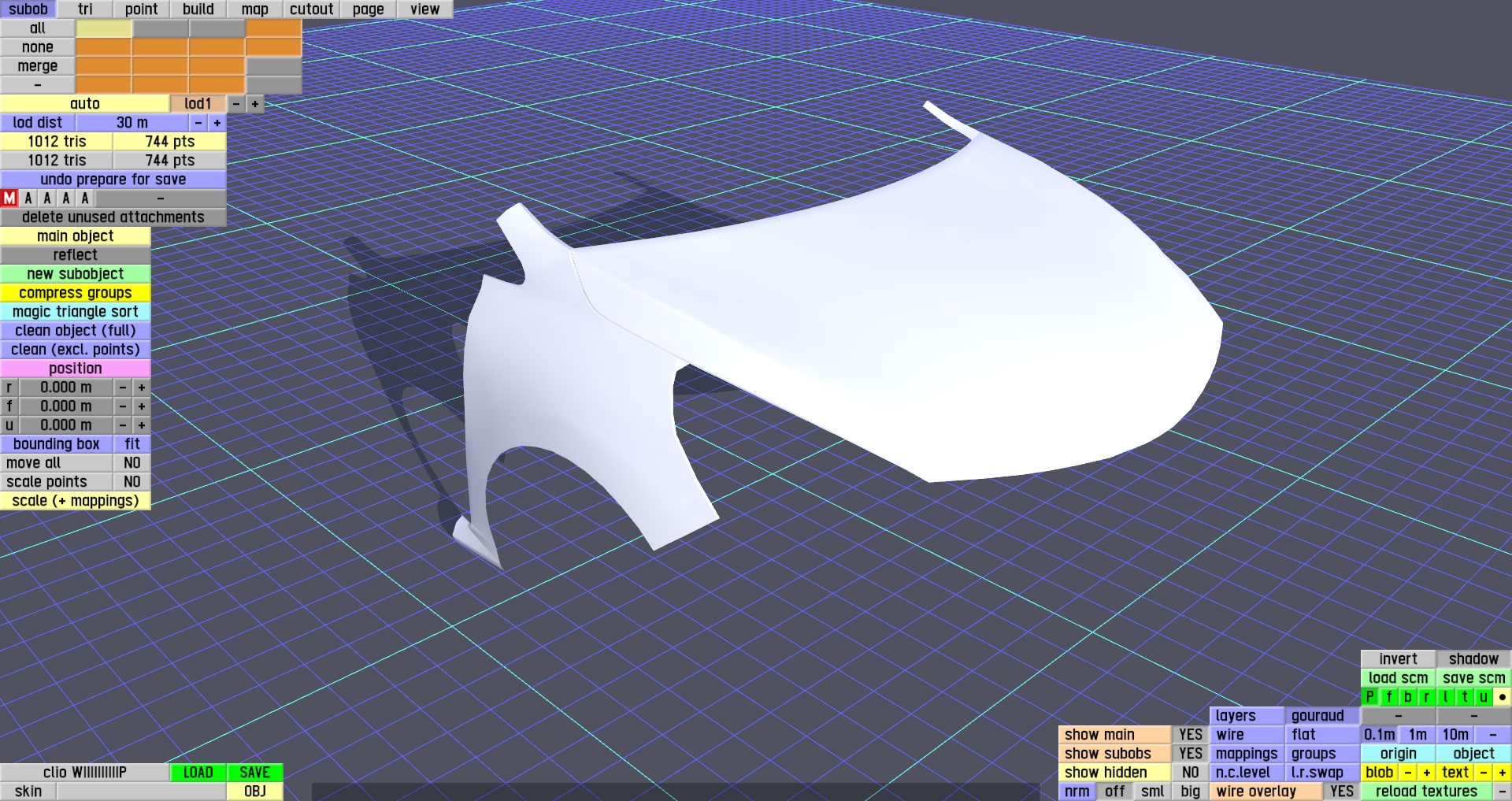This screenshot has width=1512, height=801.
Task: Click the clio object name field
Action: tap(85, 773)
